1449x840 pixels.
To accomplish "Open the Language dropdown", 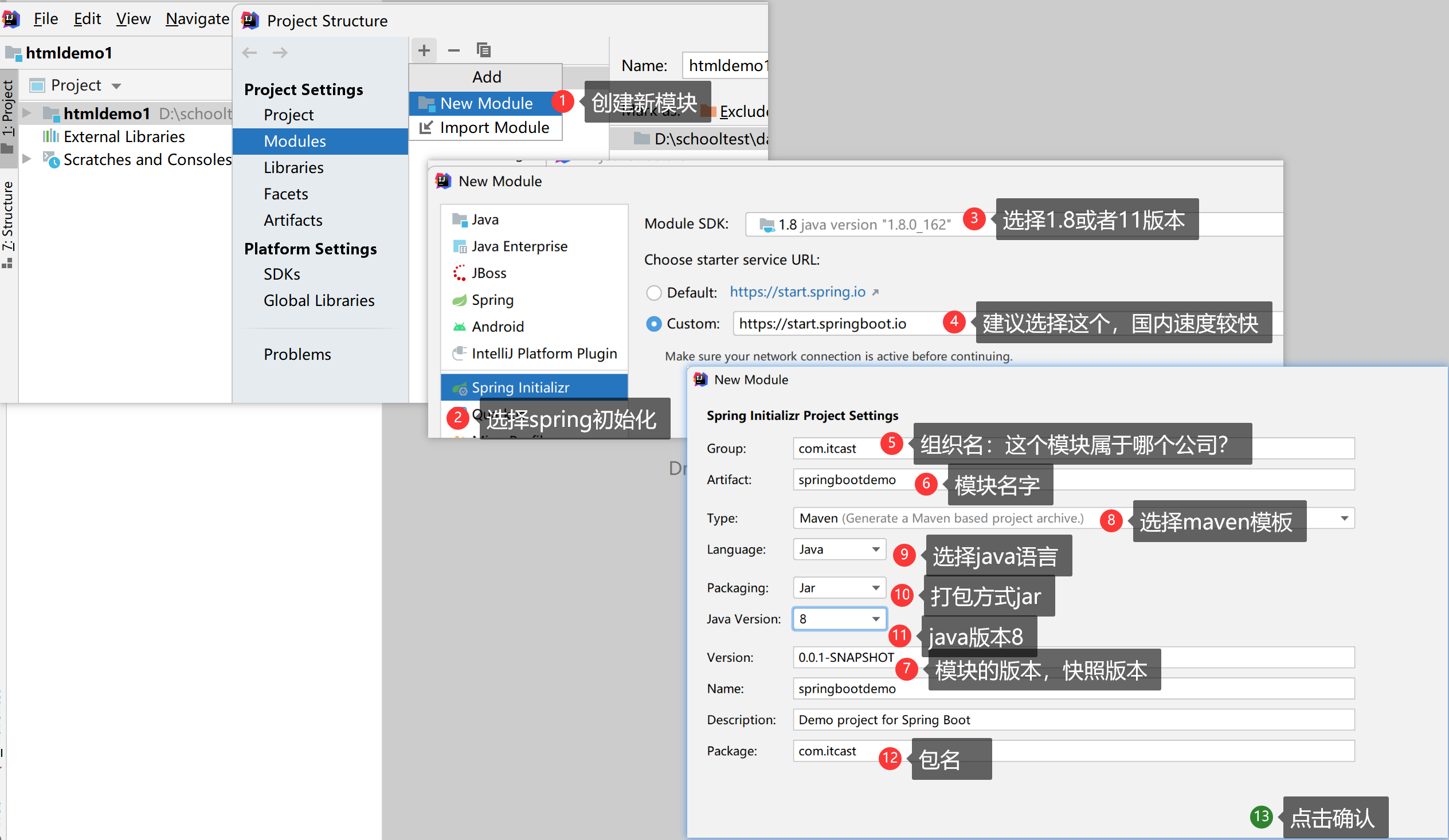I will 839,549.
